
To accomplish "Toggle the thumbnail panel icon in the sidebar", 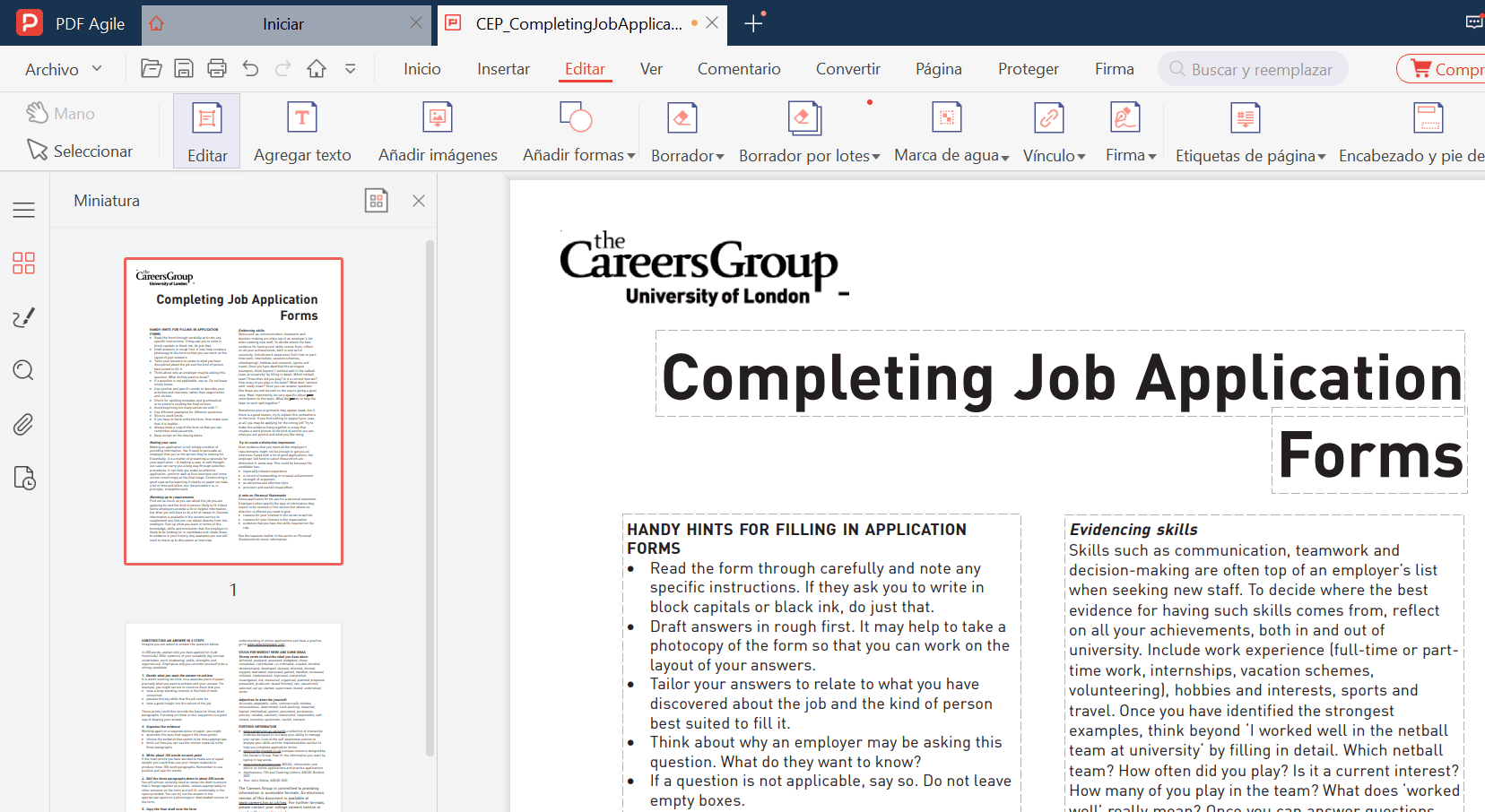I will pyautogui.click(x=24, y=263).
